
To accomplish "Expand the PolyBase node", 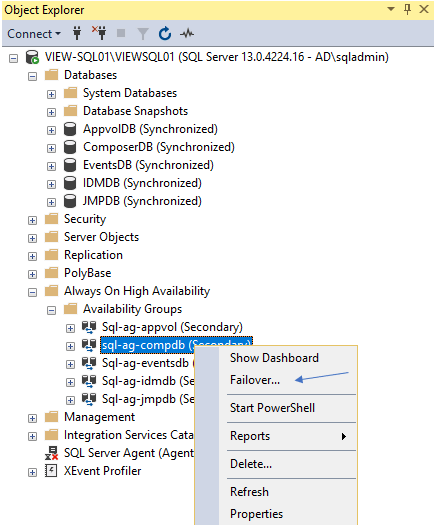I will 32,274.
